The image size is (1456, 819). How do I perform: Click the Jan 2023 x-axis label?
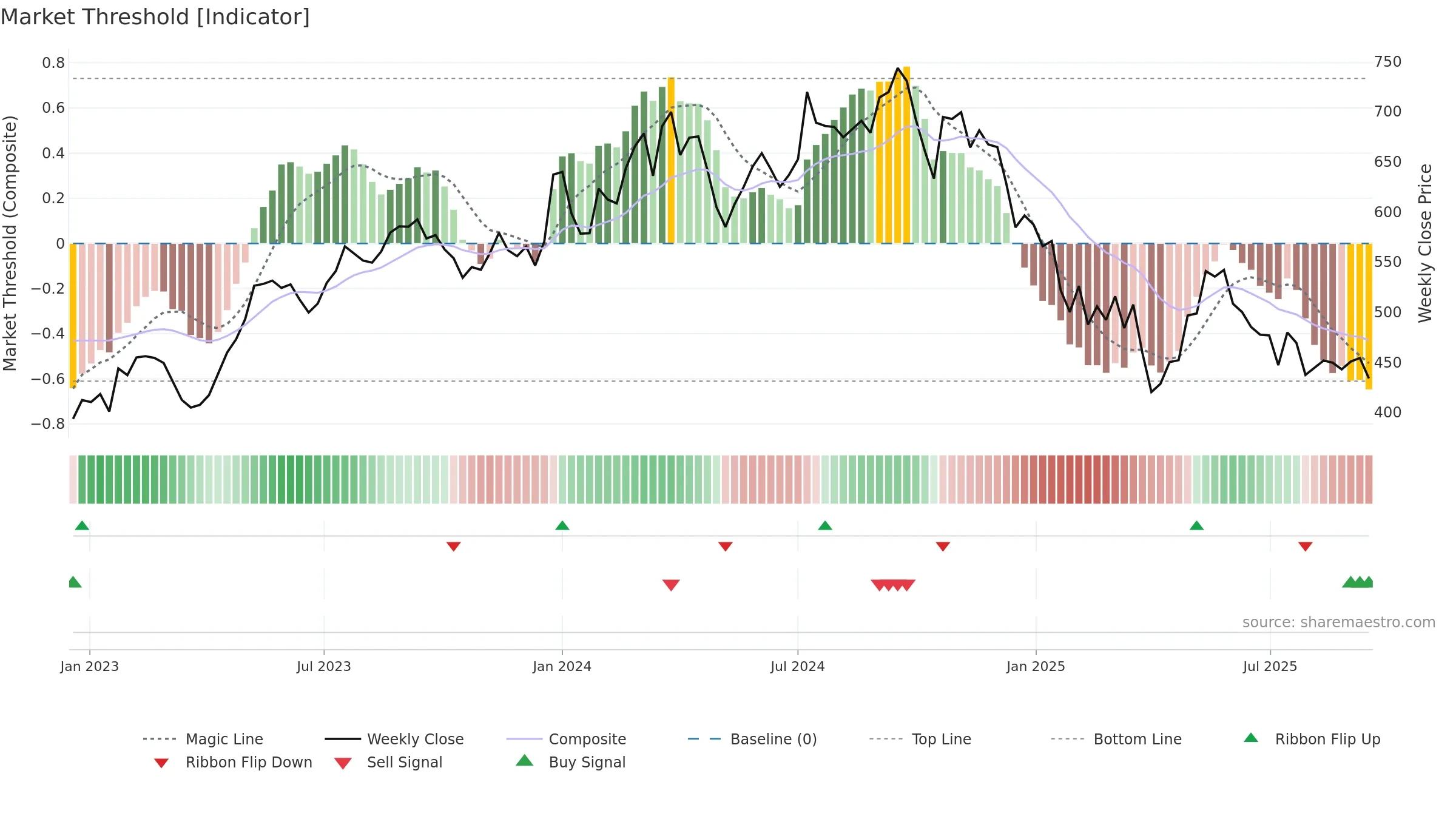coord(90,667)
